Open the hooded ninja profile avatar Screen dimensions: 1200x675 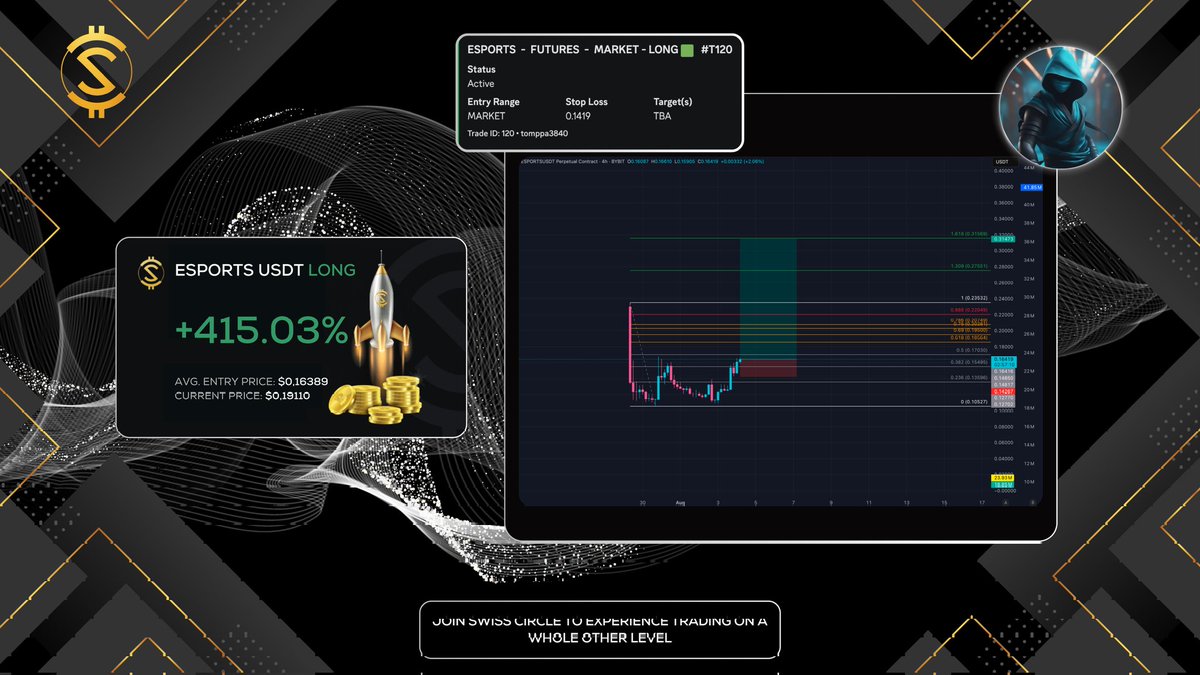point(1061,107)
